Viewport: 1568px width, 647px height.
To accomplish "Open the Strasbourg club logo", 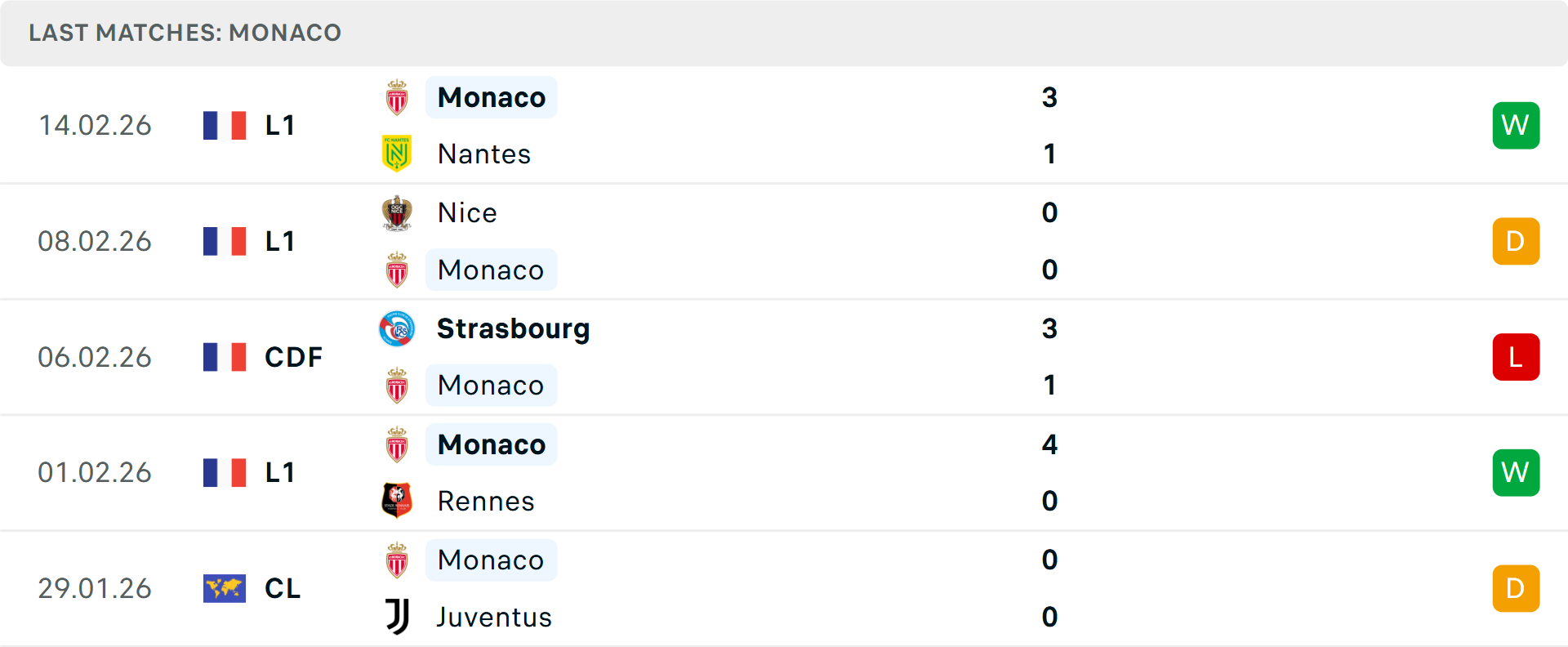I will [398, 329].
